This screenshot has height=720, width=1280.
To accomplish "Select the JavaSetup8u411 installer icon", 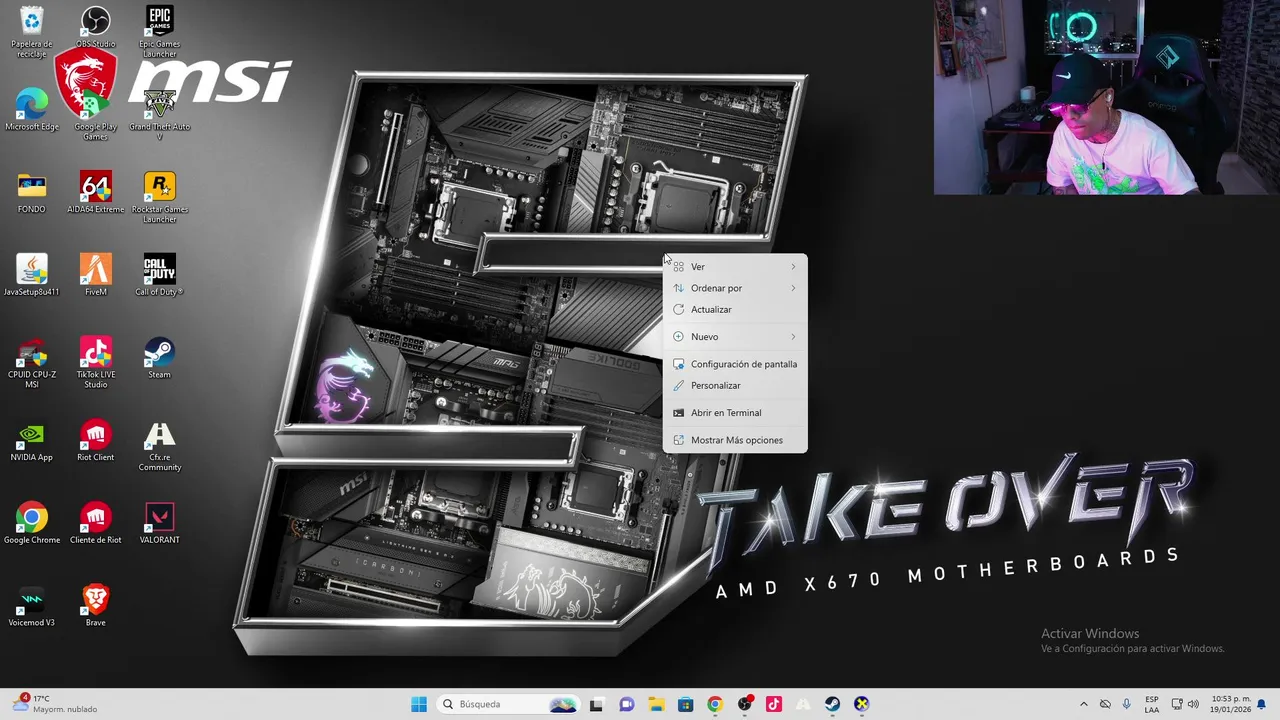I will (x=31, y=275).
